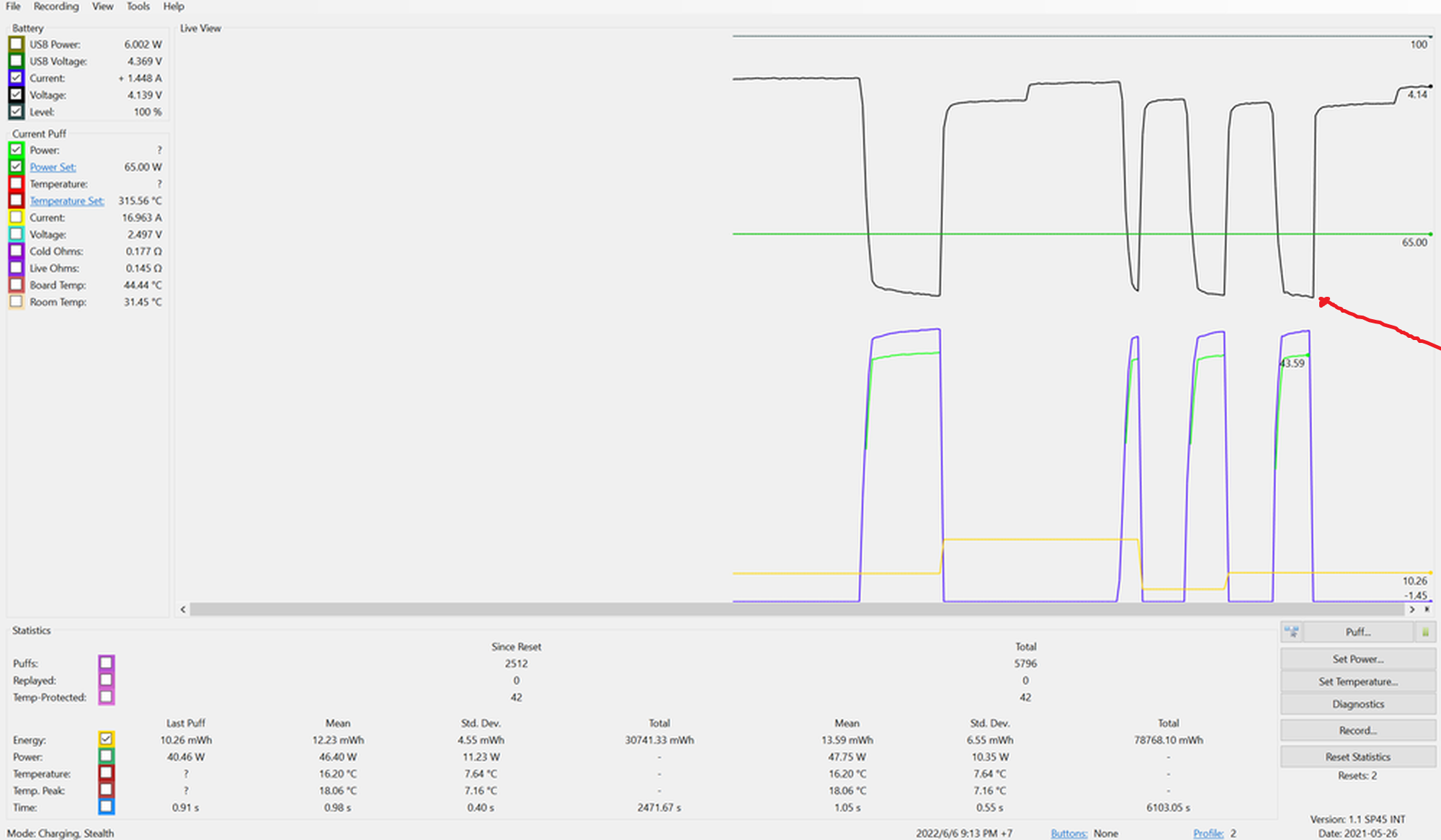Enable the Time statistics checkbox
This screenshot has height=840, width=1441.
[x=106, y=807]
